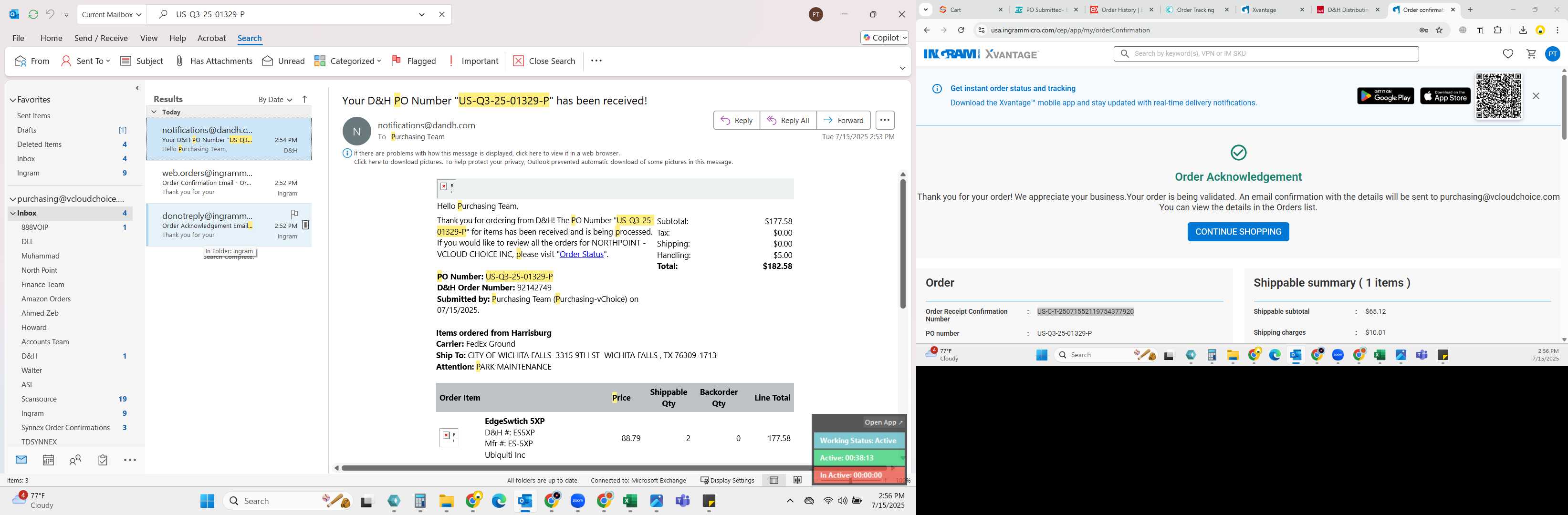Collapse the purchasing@vcloudchoice account tree
Screen dimensions: 1568x515
pos(12,199)
